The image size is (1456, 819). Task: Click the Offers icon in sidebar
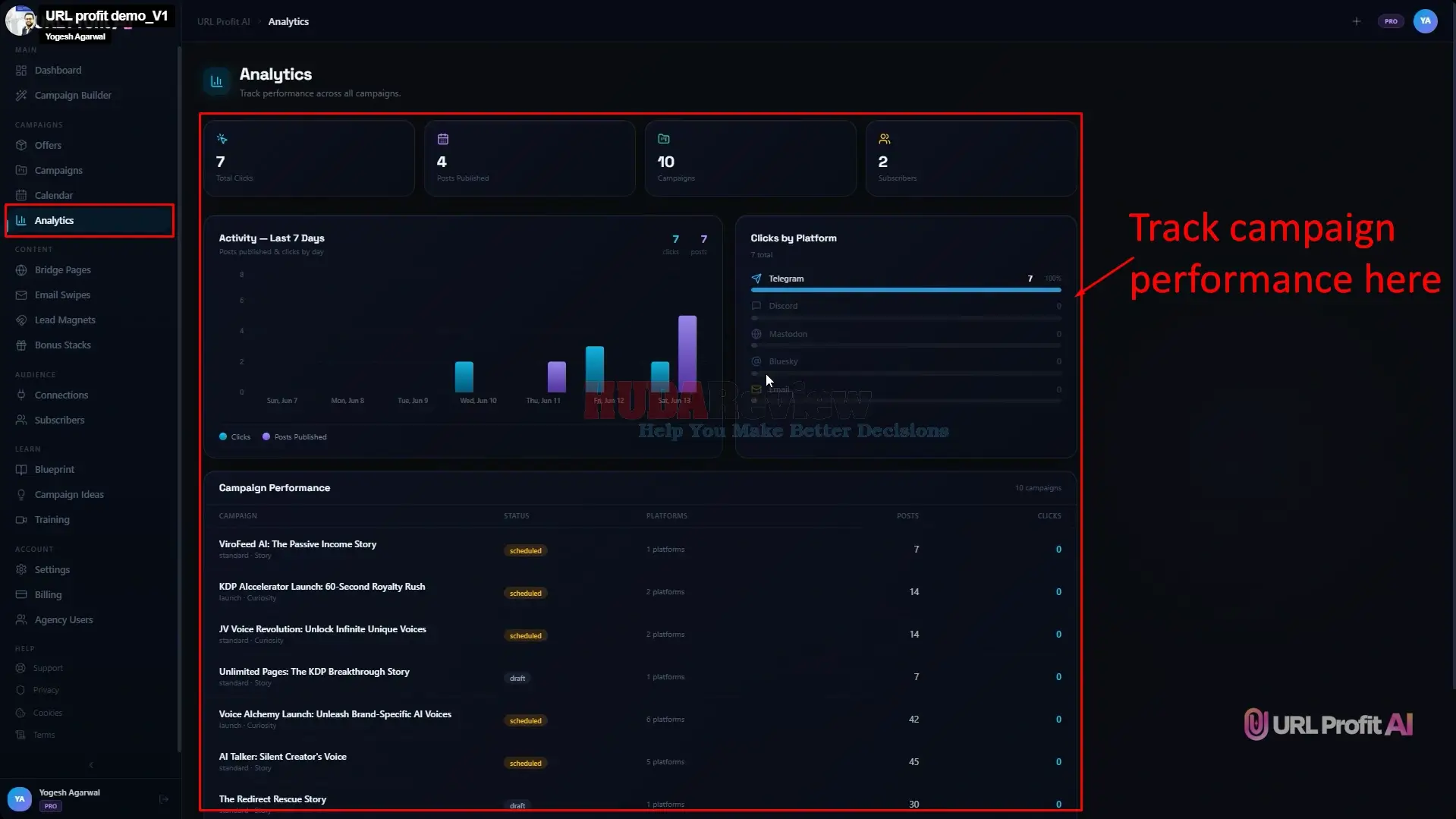click(x=21, y=146)
